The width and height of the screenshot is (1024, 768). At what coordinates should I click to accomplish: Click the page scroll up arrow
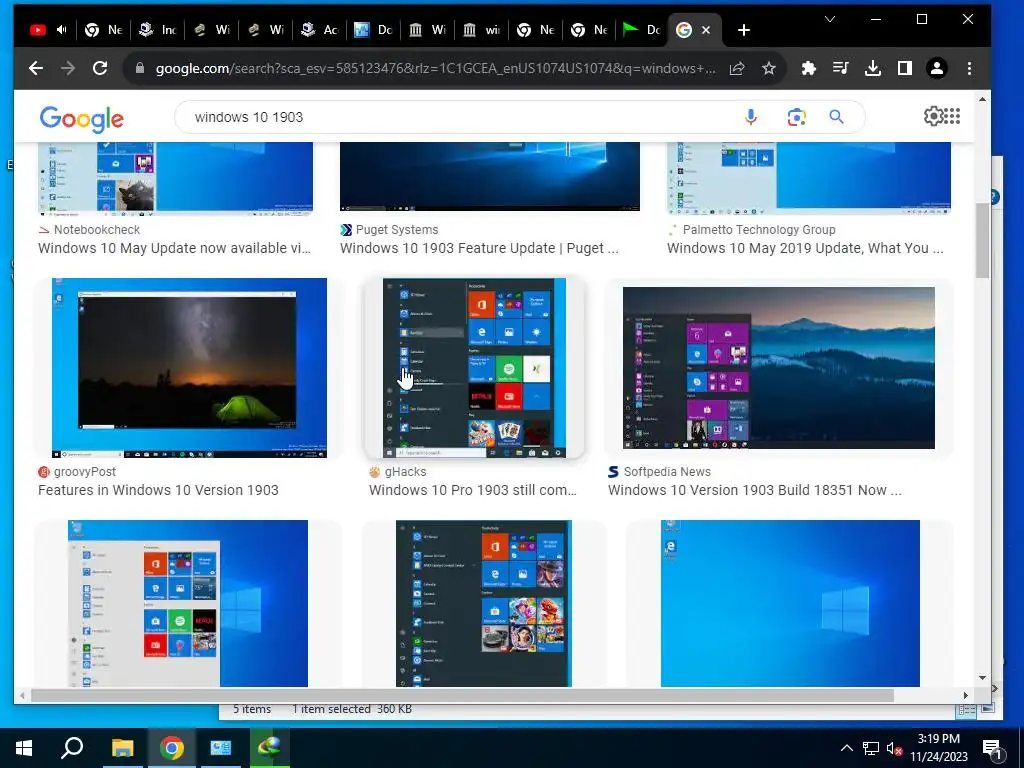coord(982,99)
